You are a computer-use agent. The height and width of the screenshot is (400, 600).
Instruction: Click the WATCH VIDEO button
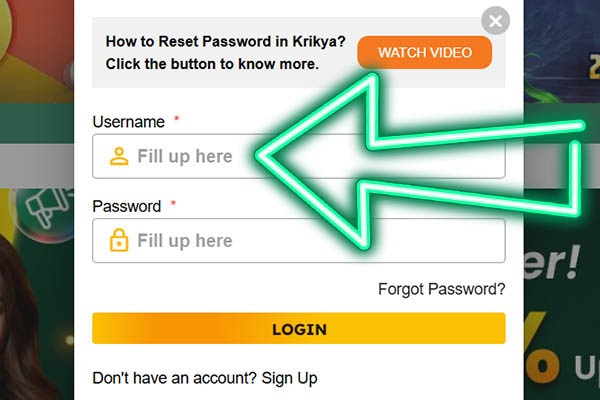pyautogui.click(x=424, y=52)
